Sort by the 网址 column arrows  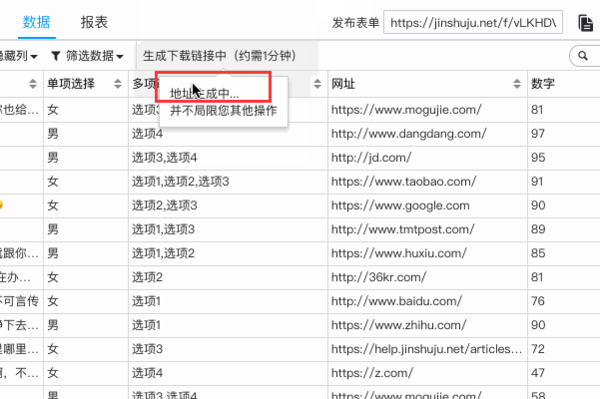(x=517, y=84)
